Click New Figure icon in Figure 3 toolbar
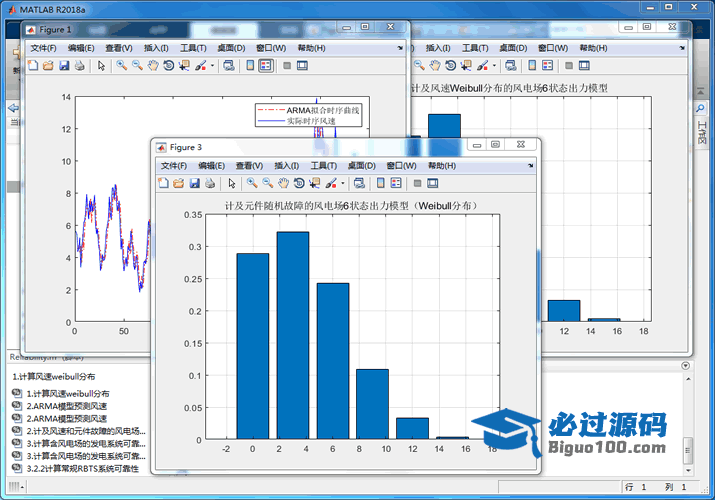Image resolution: width=715 pixels, height=500 pixels. (x=164, y=183)
